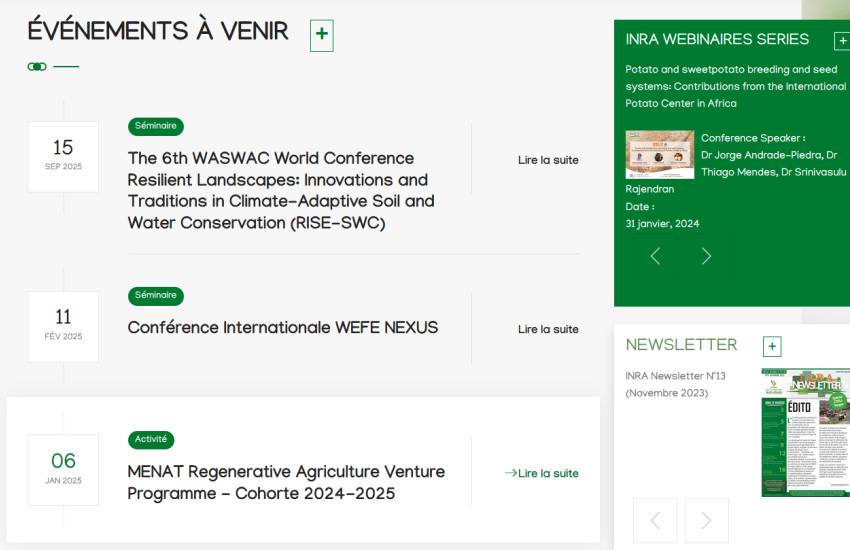Click plus icon beside Newsletter heading

[771, 347]
